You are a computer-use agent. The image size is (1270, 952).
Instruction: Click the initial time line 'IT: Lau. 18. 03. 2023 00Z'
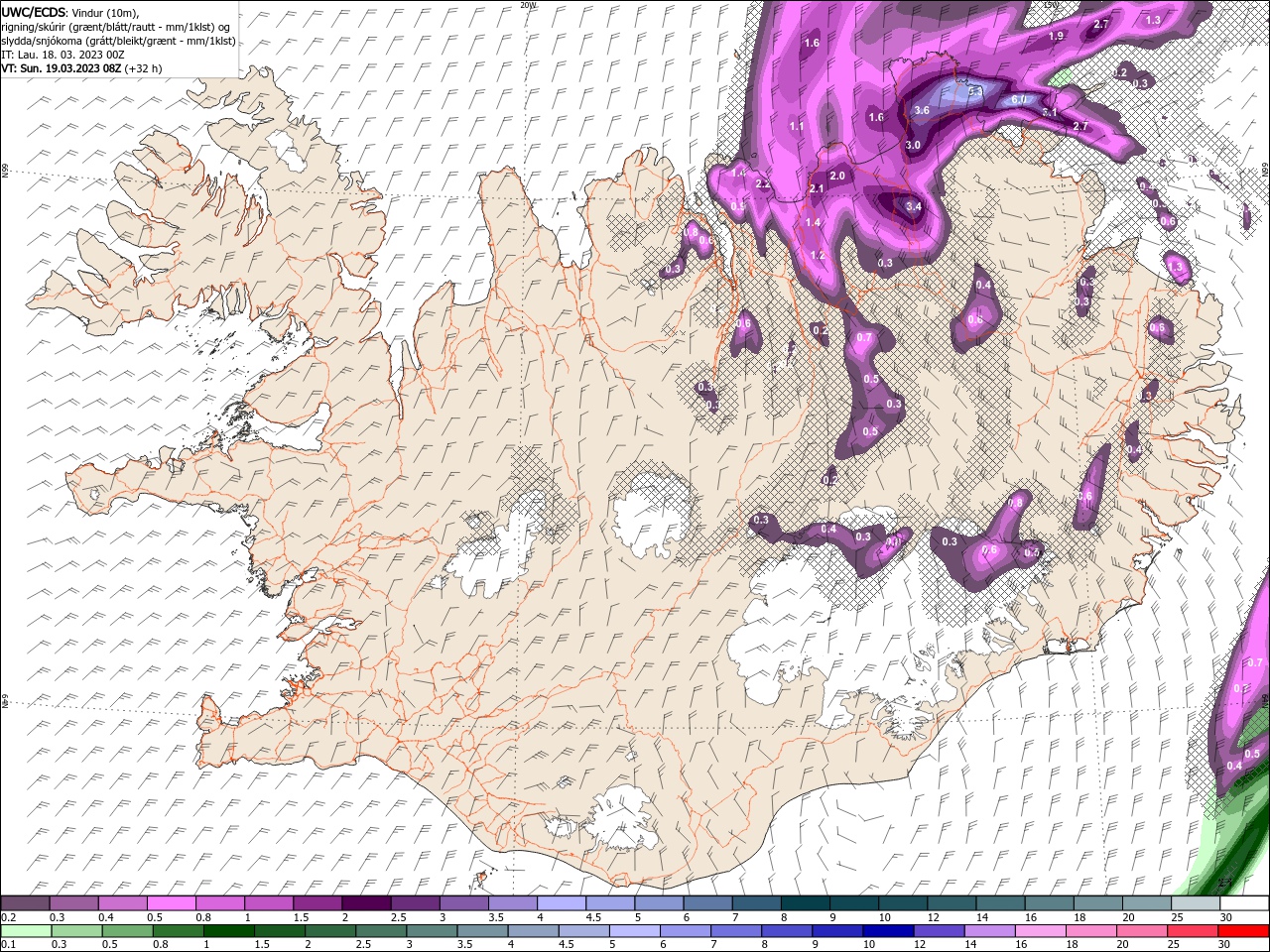pyautogui.click(x=63, y=55)
